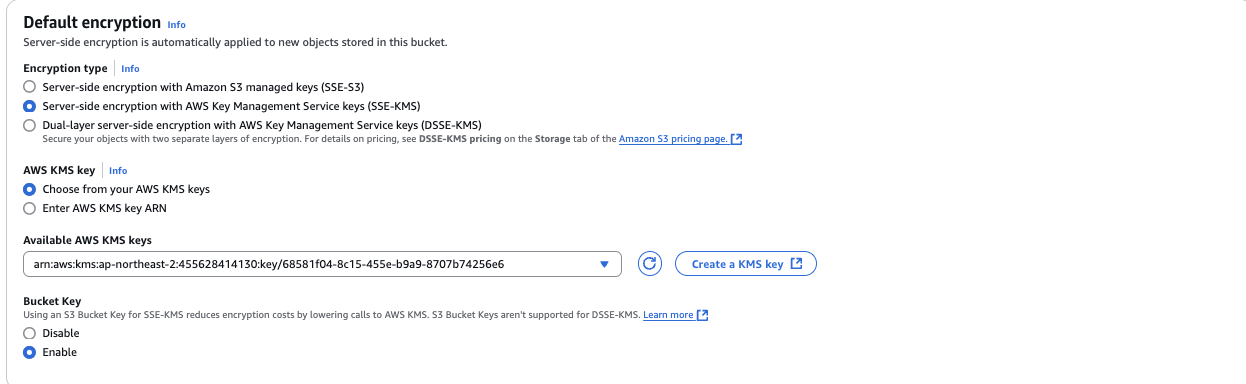1246x384 pixels.
Task: Open Info beside Default encryption heading
Action: click(x=176, y=24)
